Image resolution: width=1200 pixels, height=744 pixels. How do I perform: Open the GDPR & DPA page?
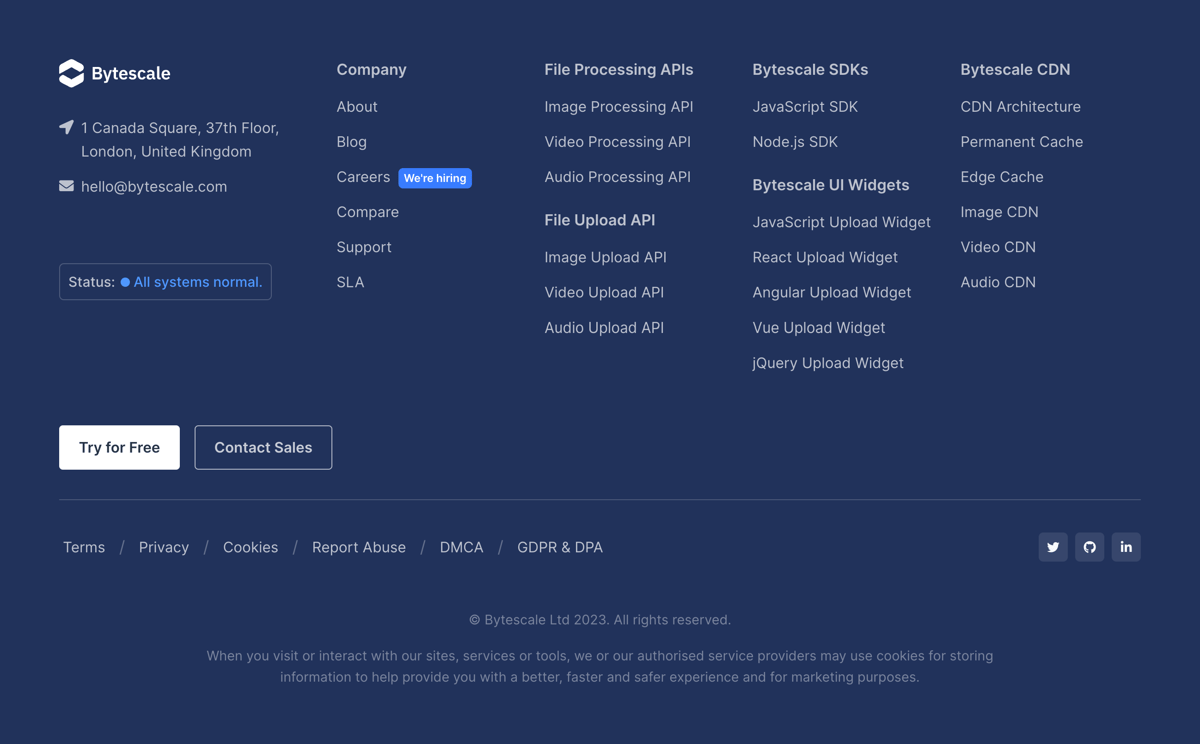pos(560,547)
